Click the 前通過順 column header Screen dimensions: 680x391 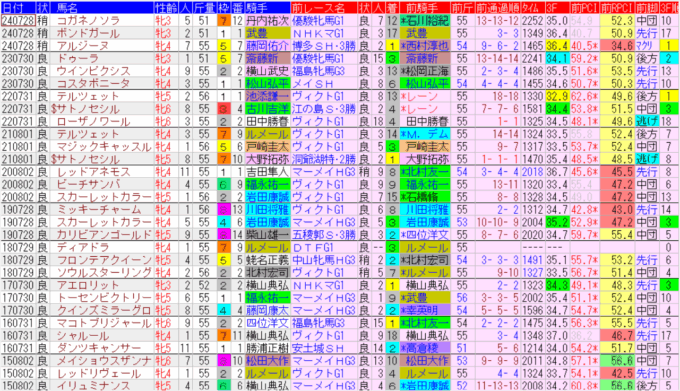click(497, 7)
